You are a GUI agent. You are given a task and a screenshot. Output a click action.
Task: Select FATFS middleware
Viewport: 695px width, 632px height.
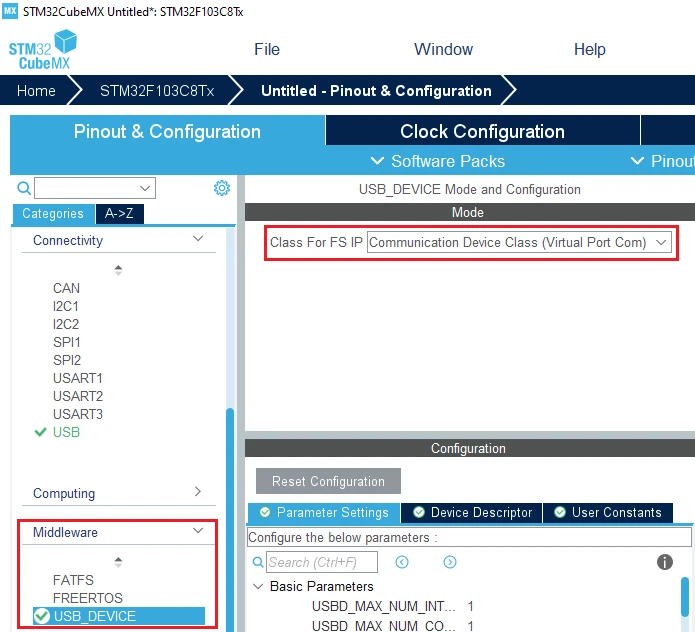[73, 580]
